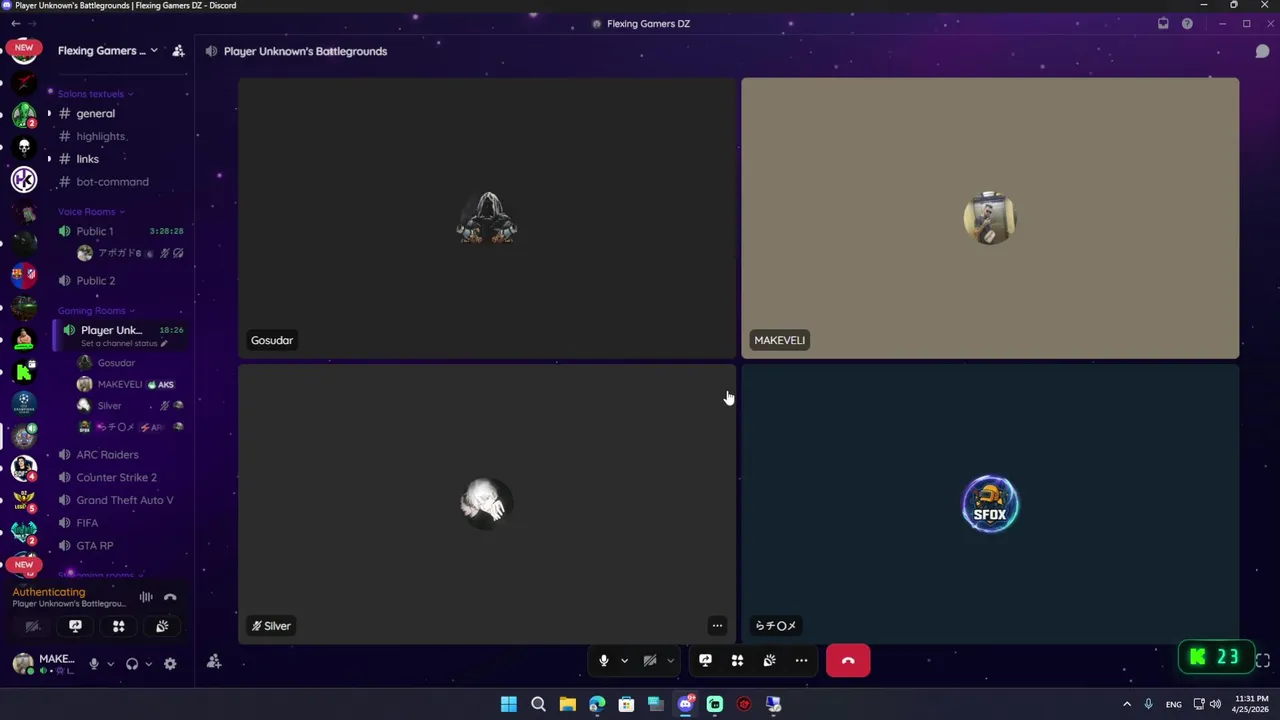Disconnect via phone icon in voice panel
The width and height of the screenshot is (1280, 720).
[170, 597]
